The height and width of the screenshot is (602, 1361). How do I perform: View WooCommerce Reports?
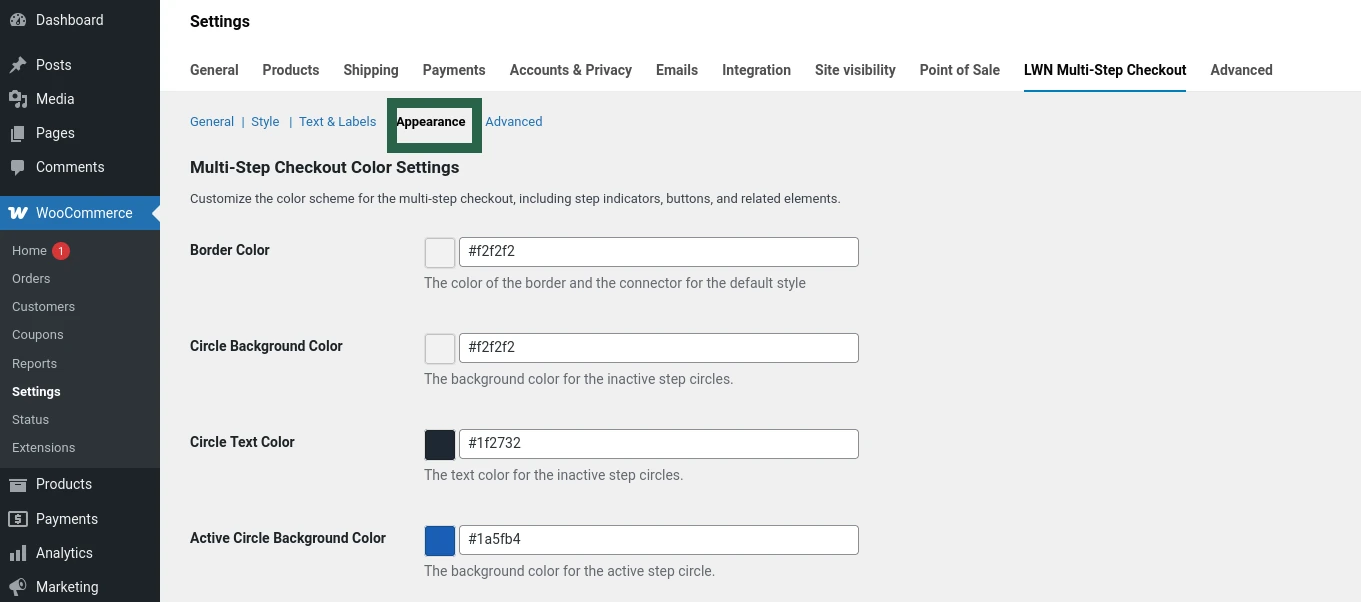coord(35,364)
